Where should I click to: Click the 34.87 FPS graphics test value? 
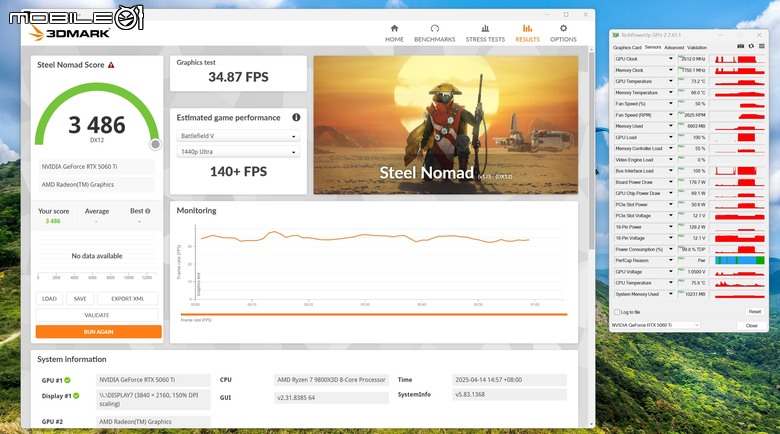coord(238,77)
